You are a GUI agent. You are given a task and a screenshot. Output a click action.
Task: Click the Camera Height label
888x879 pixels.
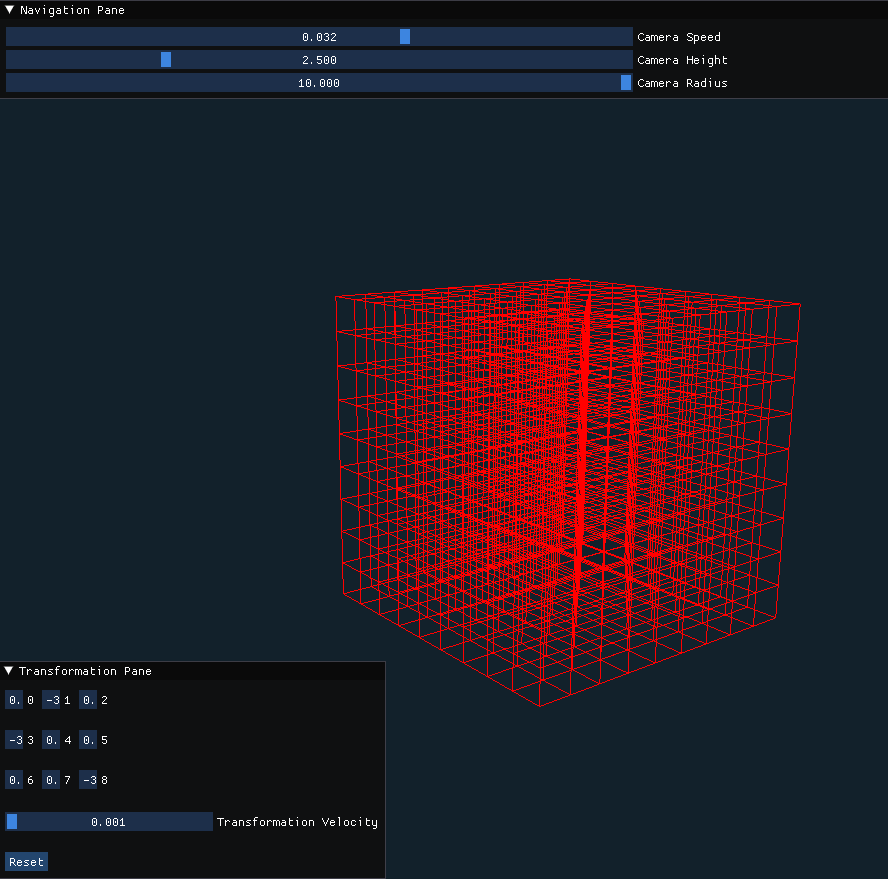point(682,60)
